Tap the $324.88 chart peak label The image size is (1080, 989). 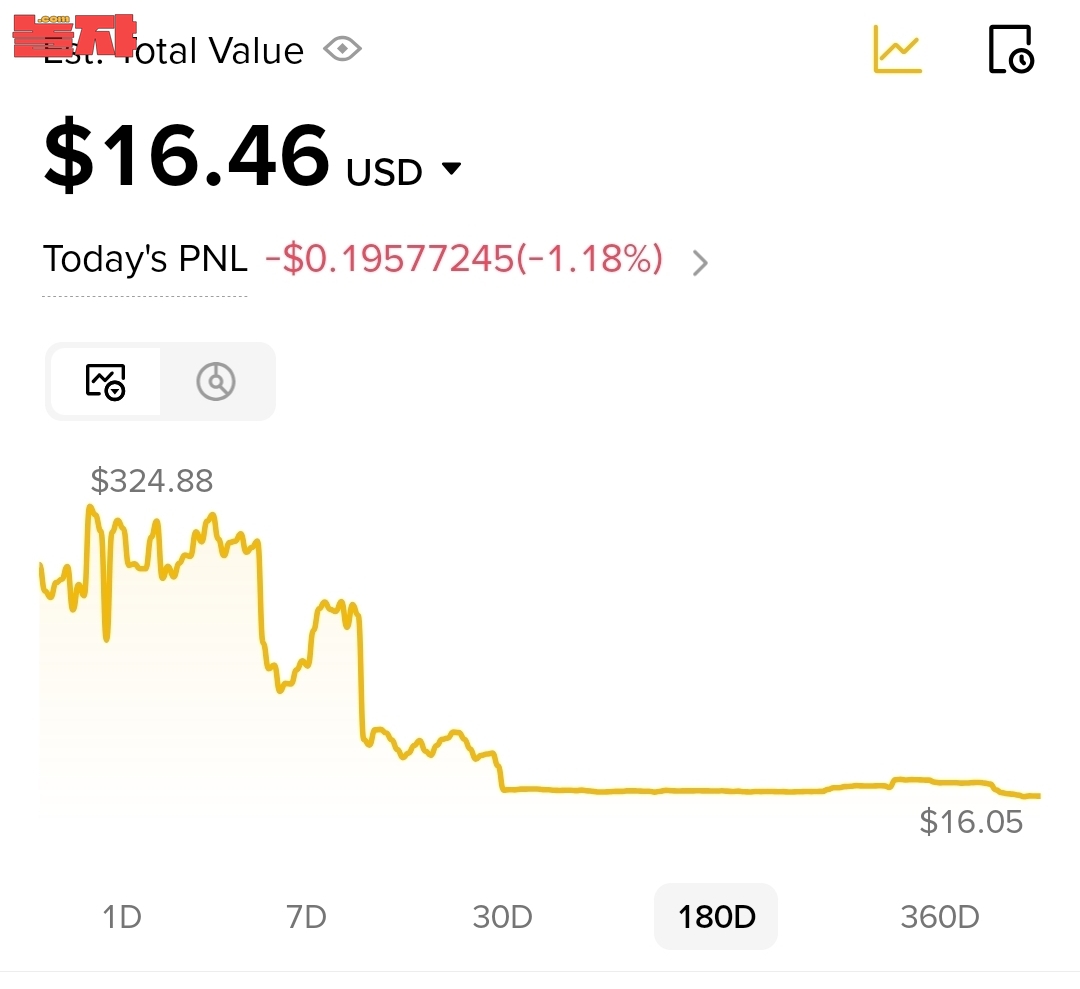(x=152, y=481)
